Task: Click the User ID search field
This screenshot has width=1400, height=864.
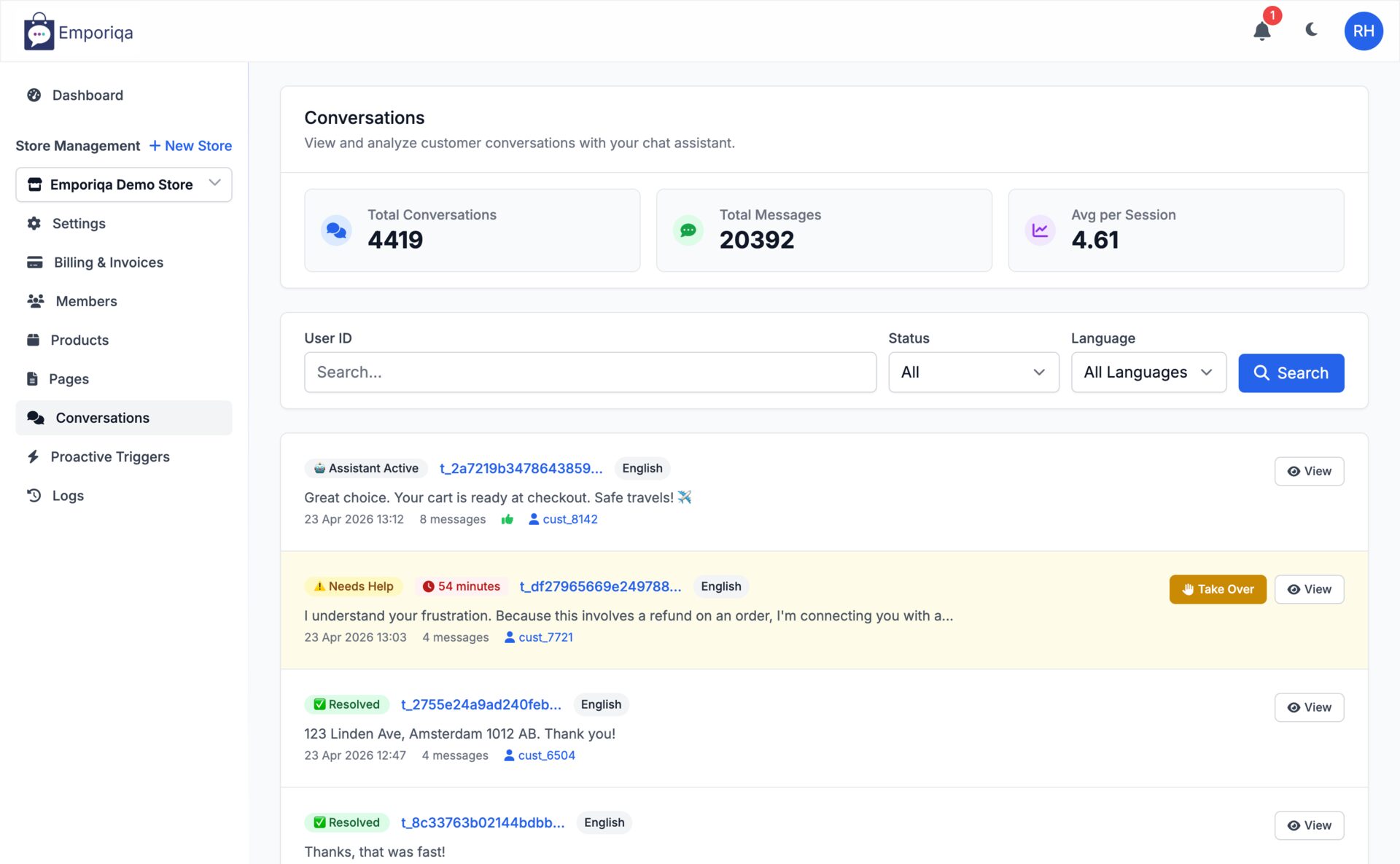Action: point(589,372)
